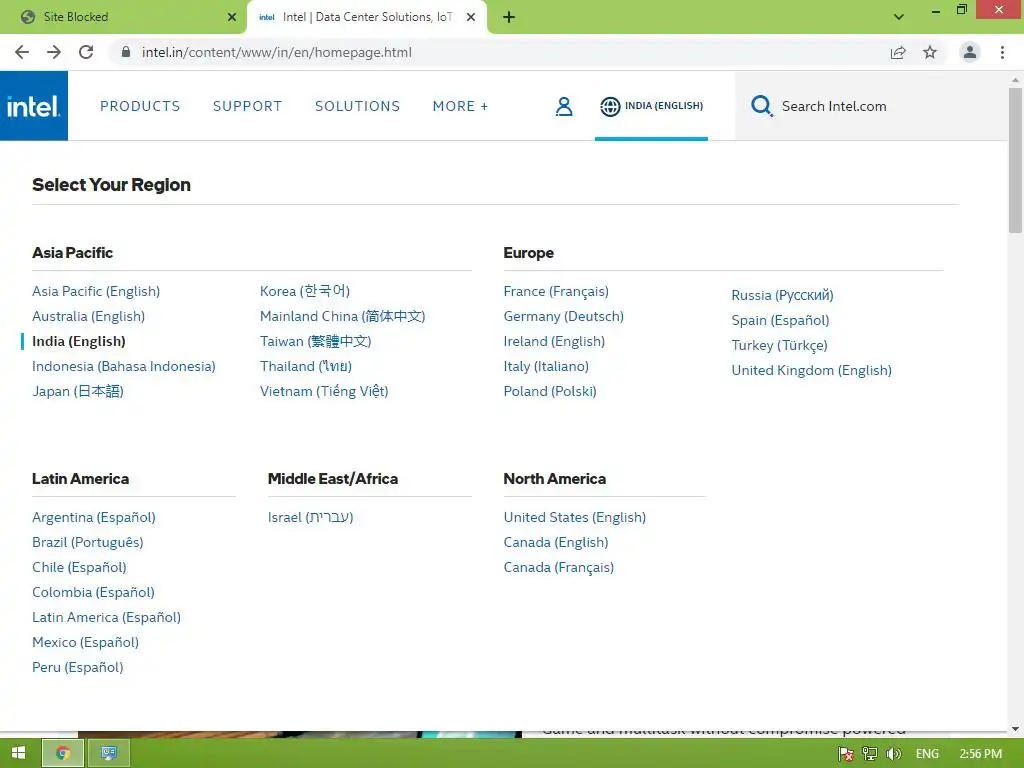This screenshot has height=768, width=1024.
Task: Select Italy (Italiano) region
Action: tap(546, 366)
